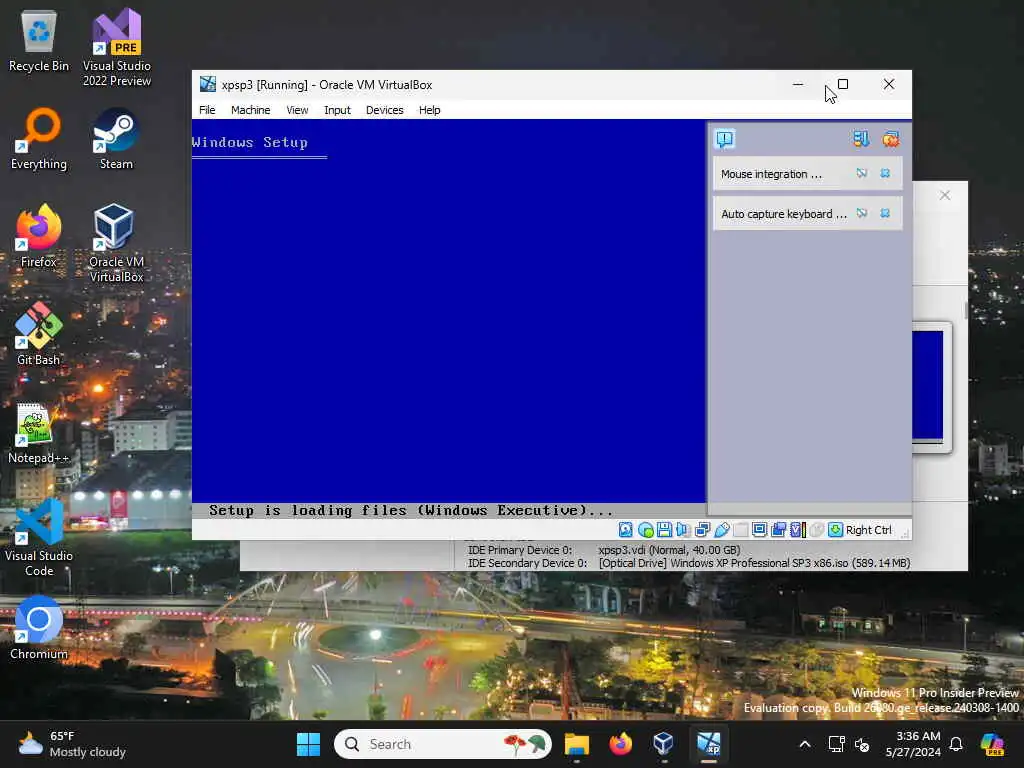1024x768 pixels.
Task: Switch to the xpsp3 VM taskbar icon
Action: 708,744
